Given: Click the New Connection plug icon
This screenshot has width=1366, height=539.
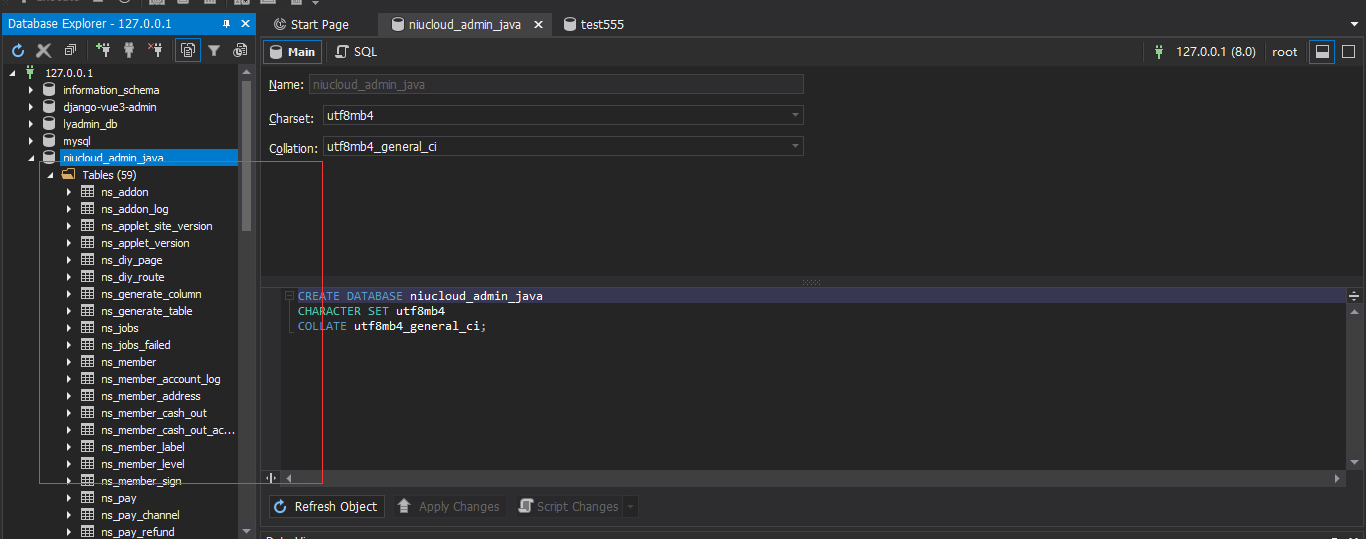Looking at the screenshot, I should coord(102,50).
